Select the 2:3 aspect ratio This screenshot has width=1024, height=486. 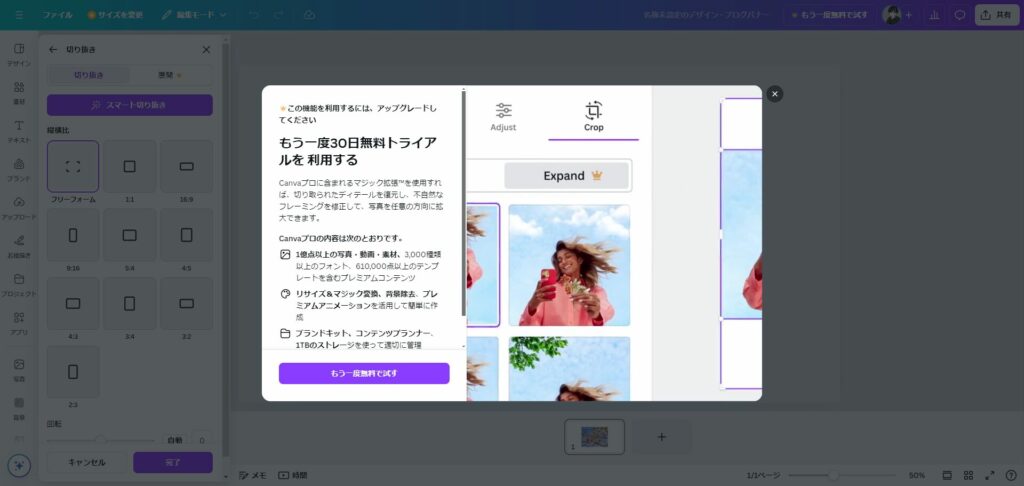click(73, 372)
